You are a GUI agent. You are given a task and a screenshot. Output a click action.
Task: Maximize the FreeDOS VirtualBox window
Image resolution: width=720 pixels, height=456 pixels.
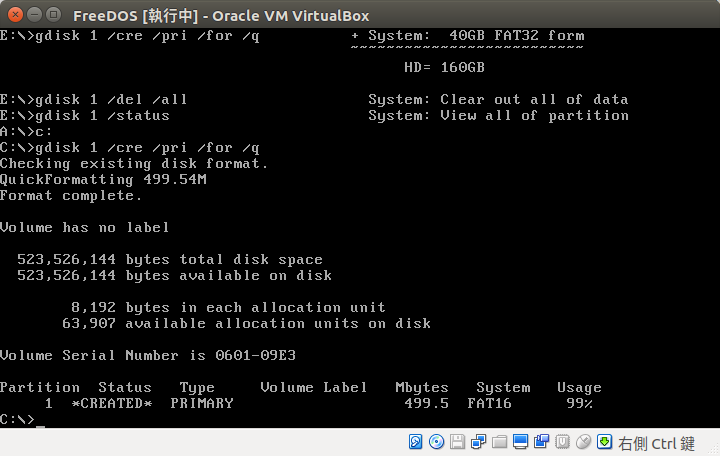[54, 15]
